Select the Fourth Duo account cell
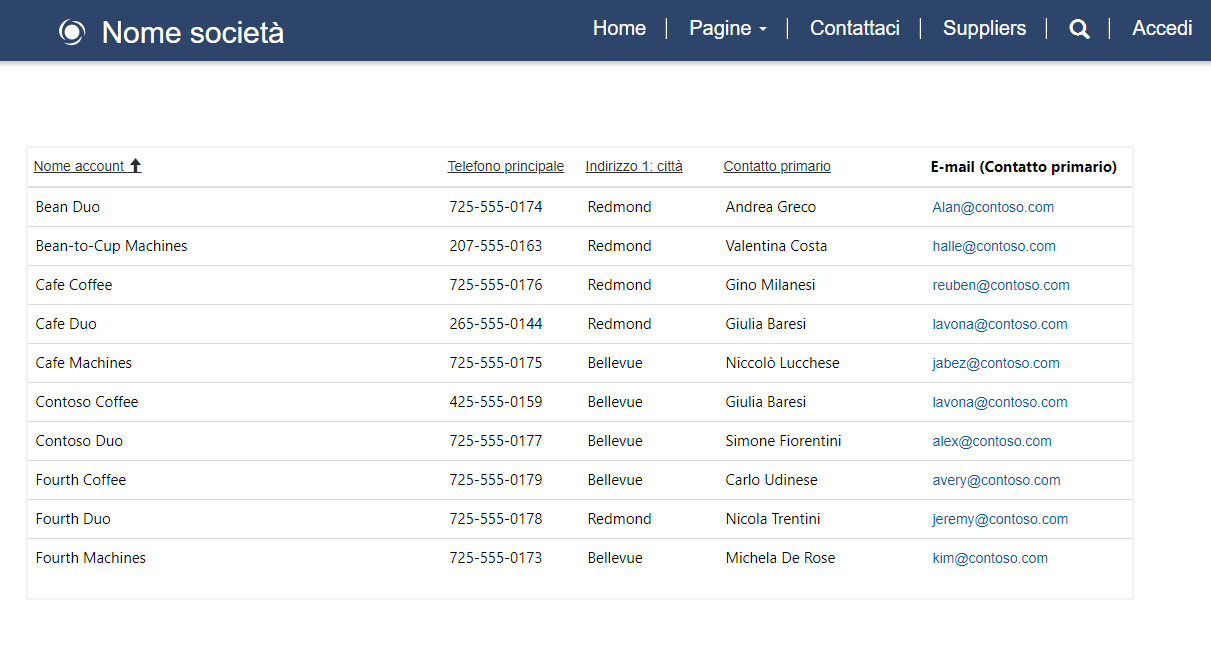Screen dimensions: 1211x645 click(x=73, y=519)
